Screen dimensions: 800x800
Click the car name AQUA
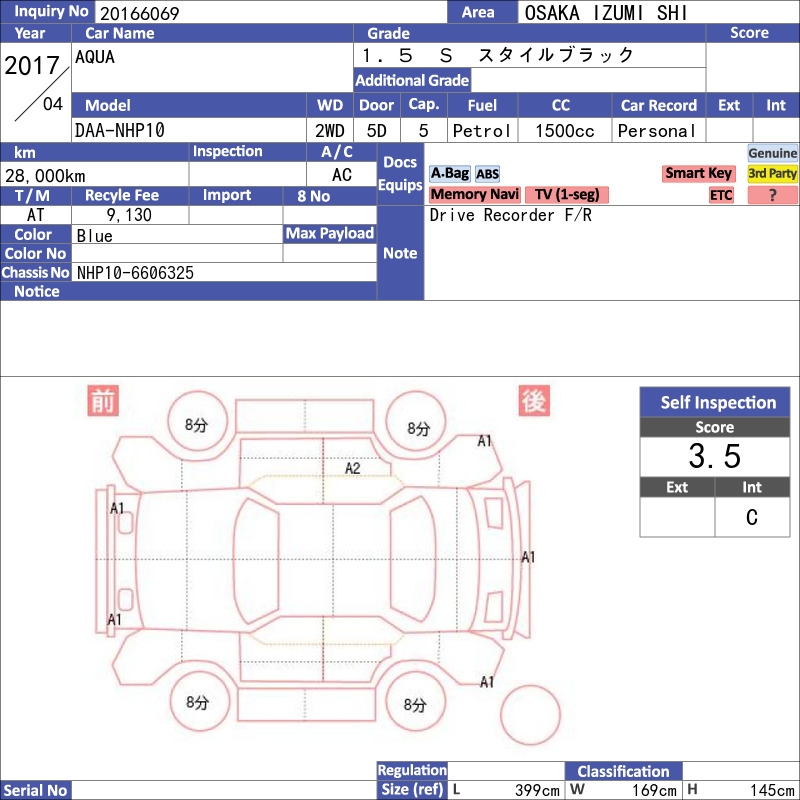click(x=95, y=57)
